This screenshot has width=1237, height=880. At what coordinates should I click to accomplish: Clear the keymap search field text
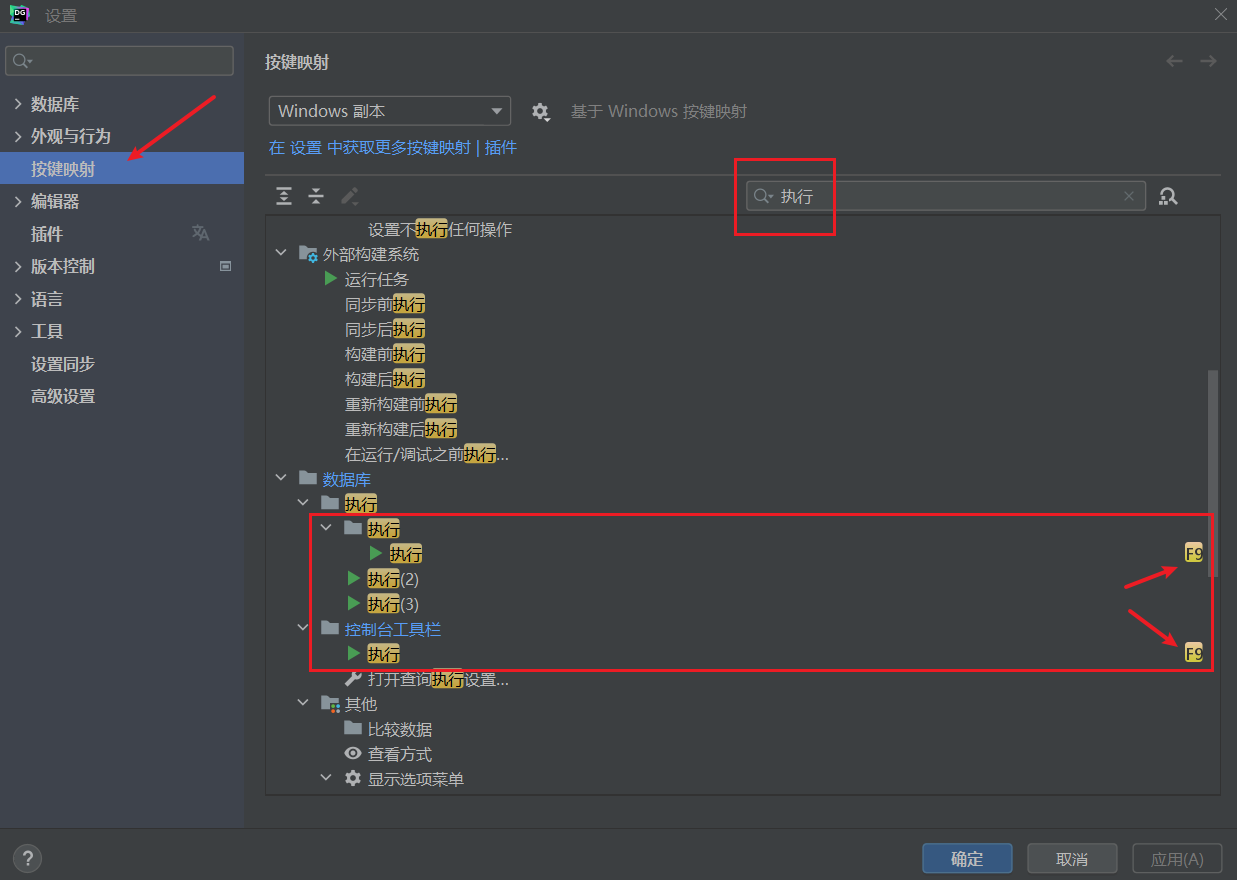coord(1129,196)
